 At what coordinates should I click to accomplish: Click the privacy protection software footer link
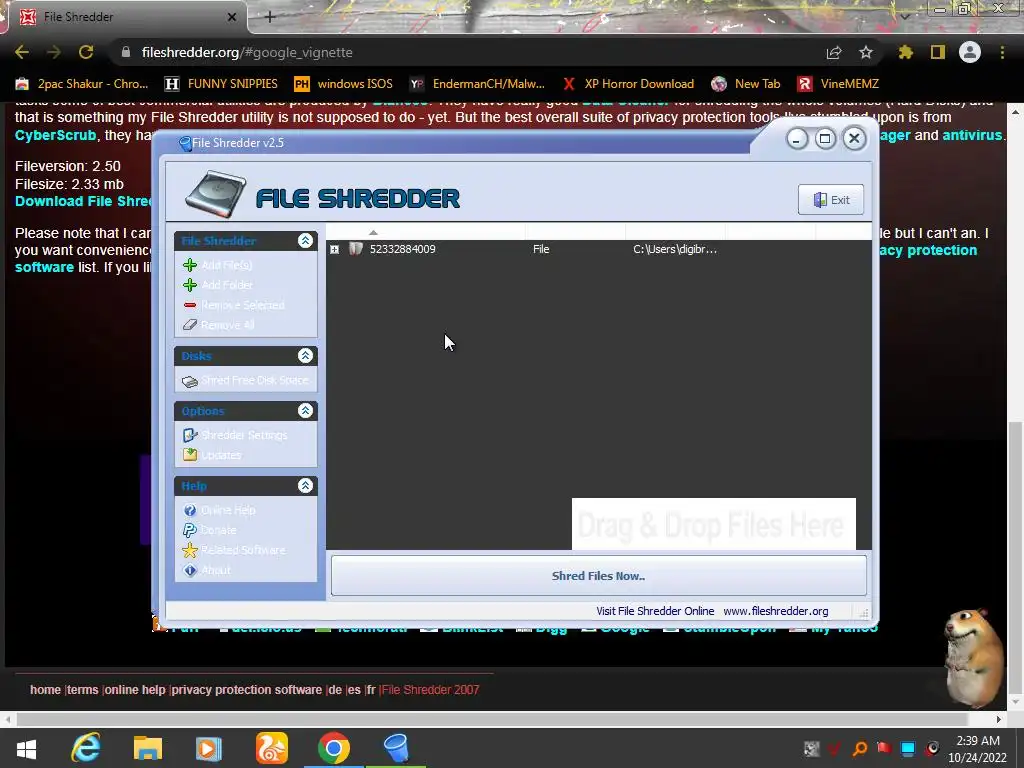247,690
